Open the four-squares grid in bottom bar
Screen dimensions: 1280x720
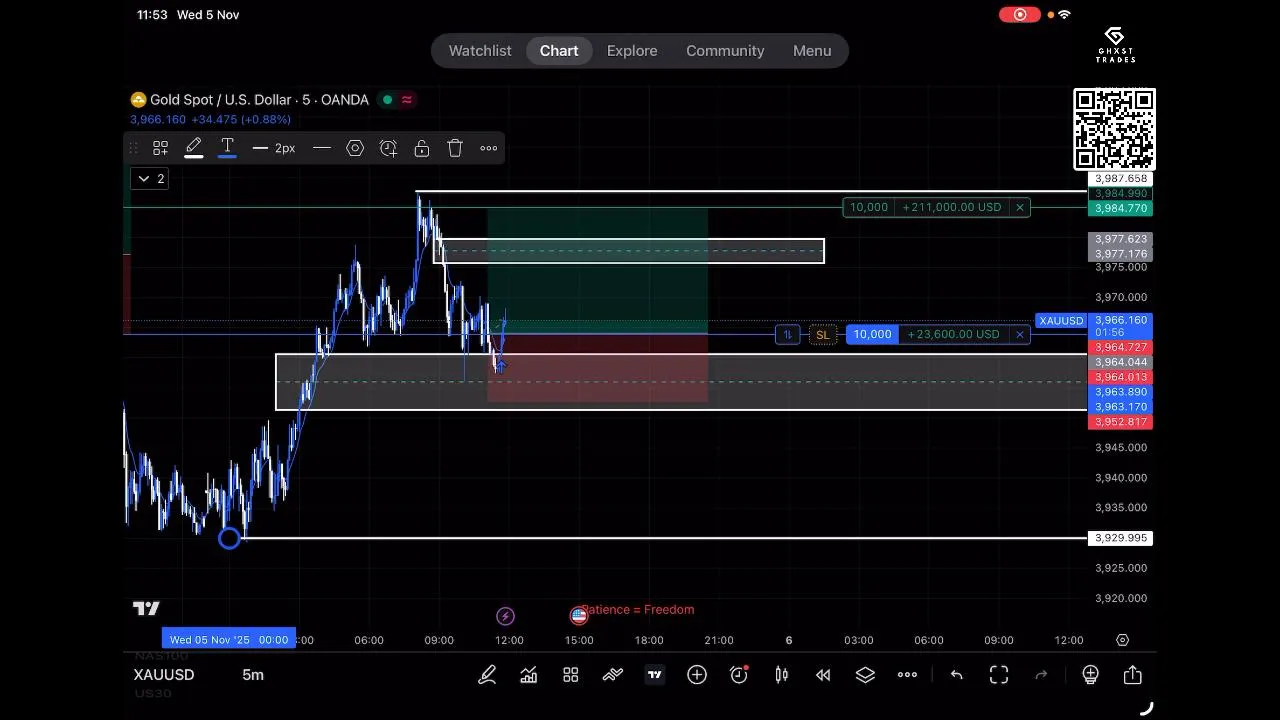pyautogui.click(x=571, y=675)
